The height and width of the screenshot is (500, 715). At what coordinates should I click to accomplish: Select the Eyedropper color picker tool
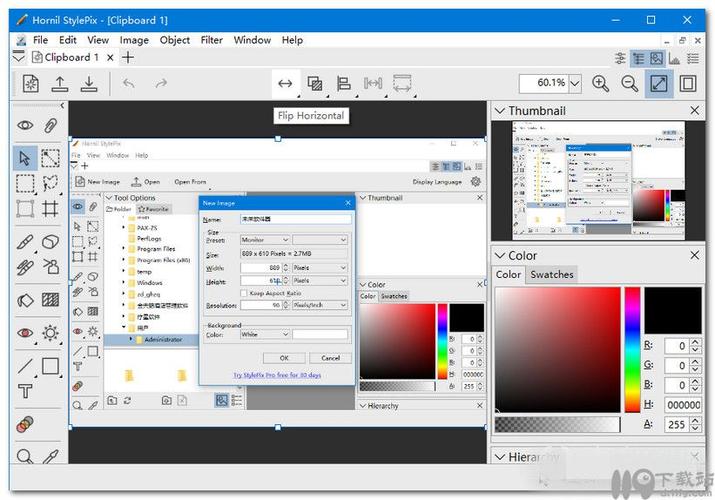coord(50,456)
